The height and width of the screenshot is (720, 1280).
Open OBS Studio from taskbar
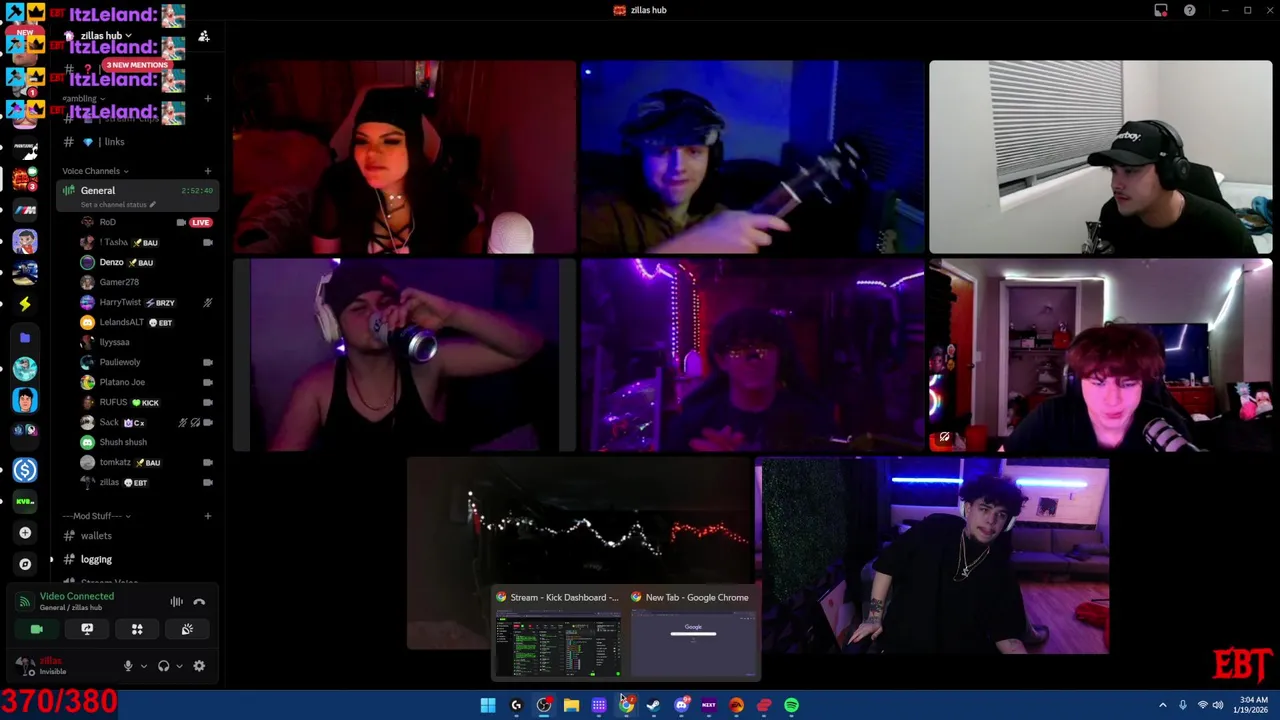pos(544,705)
